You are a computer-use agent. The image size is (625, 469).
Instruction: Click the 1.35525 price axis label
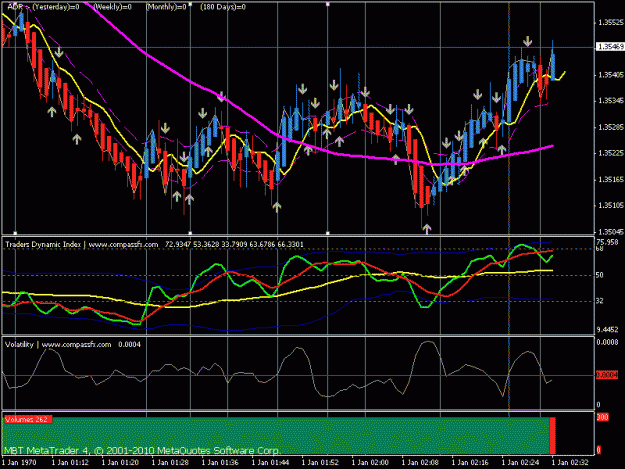pos(611,23)
